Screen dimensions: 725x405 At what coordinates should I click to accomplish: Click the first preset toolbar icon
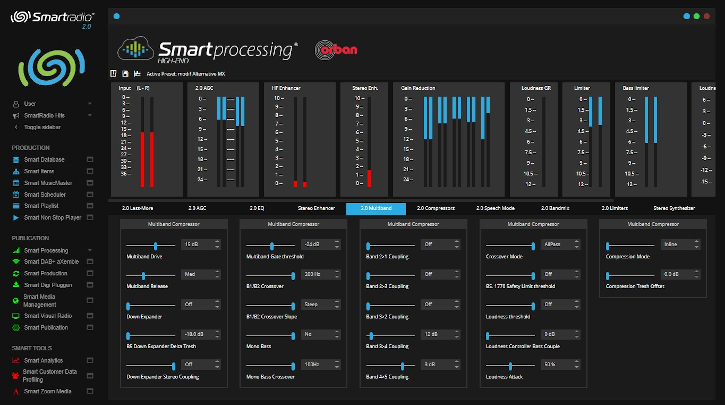(113, 74)
